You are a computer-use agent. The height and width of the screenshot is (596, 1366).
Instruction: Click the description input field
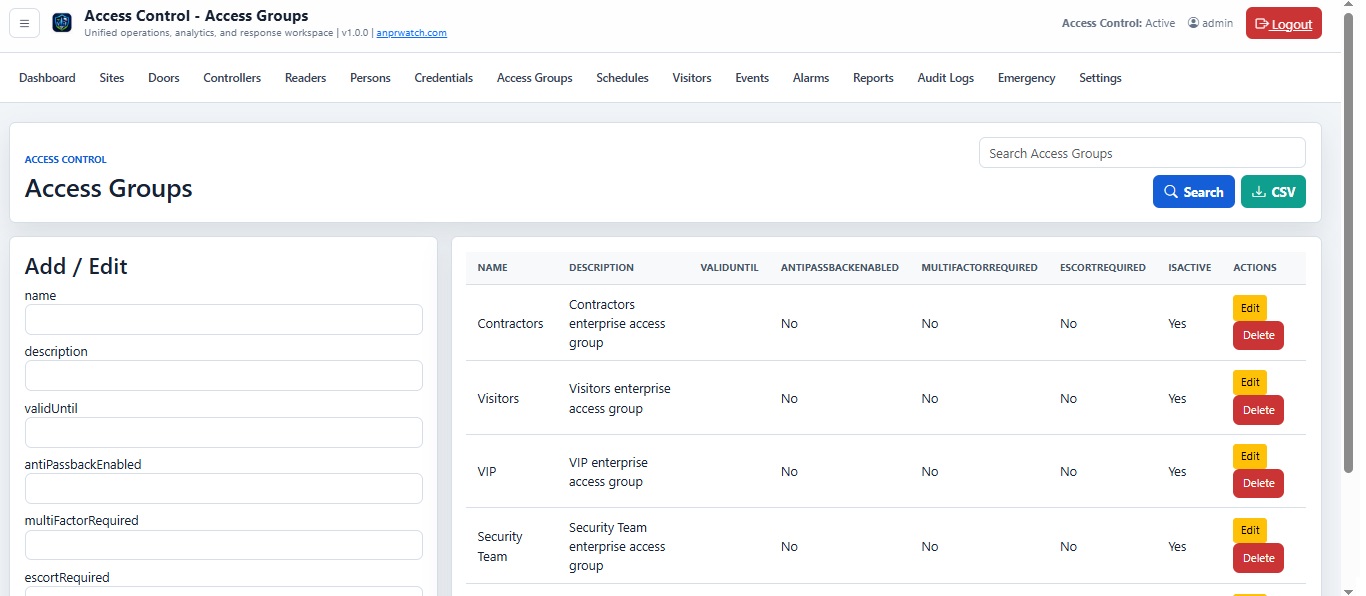224,376
